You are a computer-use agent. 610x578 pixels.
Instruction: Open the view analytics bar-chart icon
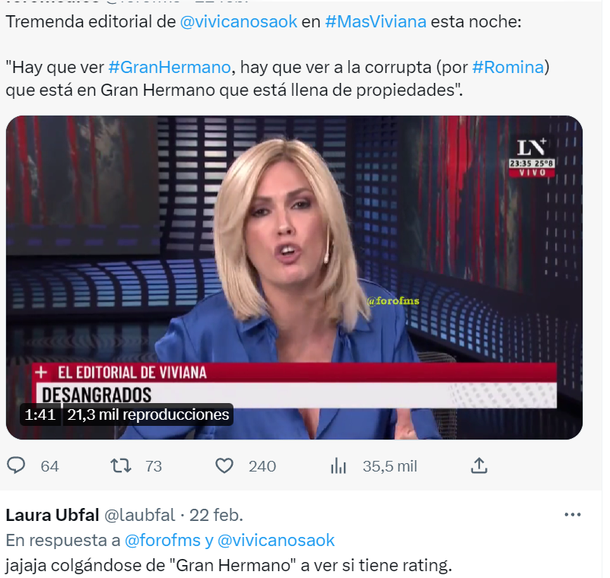338,466
